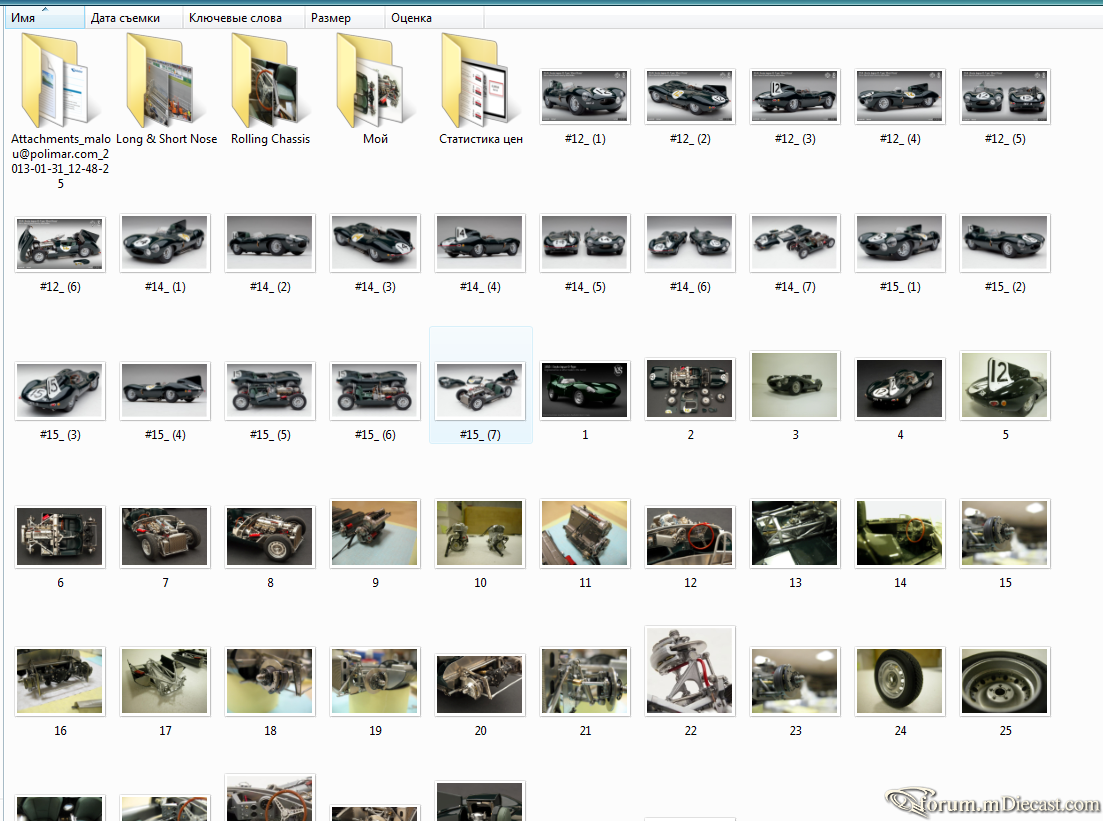Open the Статистика цен folder
The height and width of the screenshot is (821, 1103).
point(480,82)
